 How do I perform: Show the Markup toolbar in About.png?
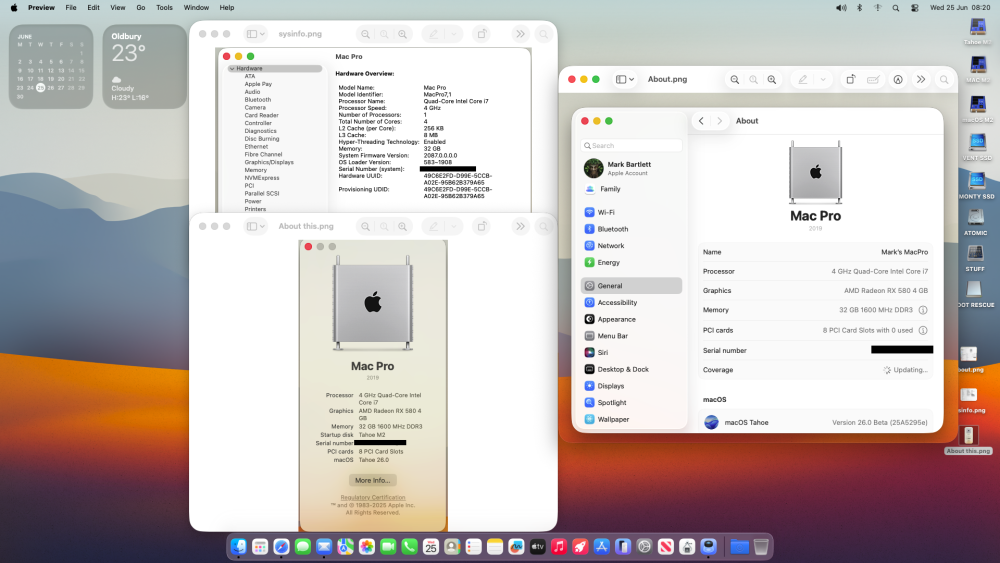pyautogui.click(x=898, y=80)
